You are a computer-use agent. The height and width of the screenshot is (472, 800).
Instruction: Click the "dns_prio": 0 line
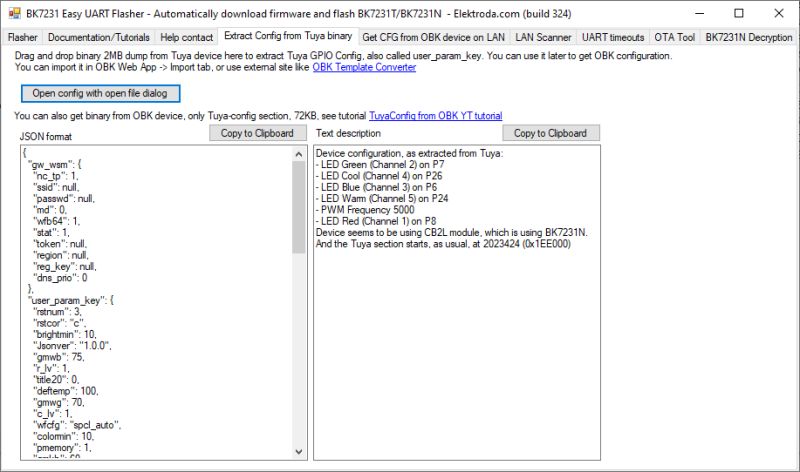tap(60, 278)
